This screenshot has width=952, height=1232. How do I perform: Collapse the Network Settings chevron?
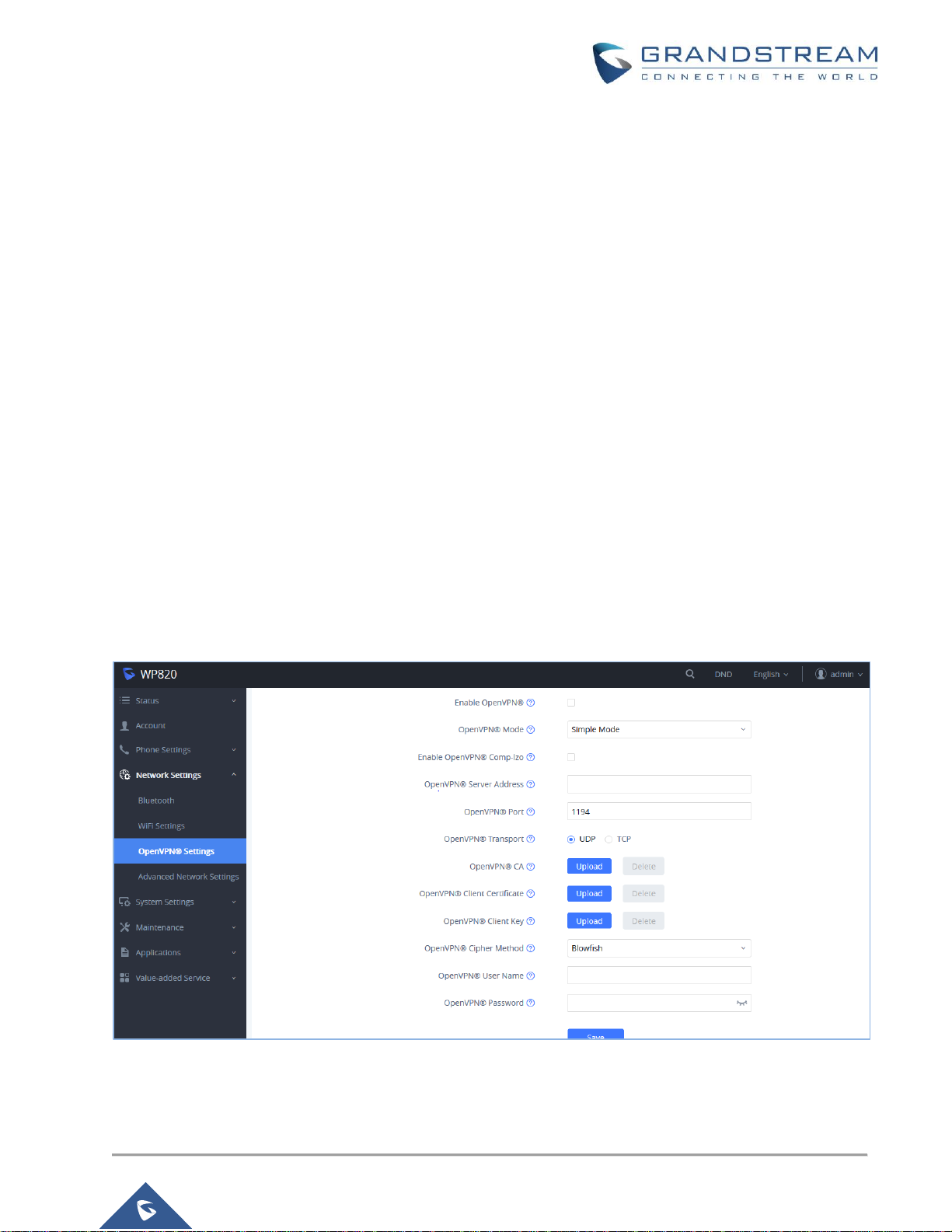pos(234,775)
